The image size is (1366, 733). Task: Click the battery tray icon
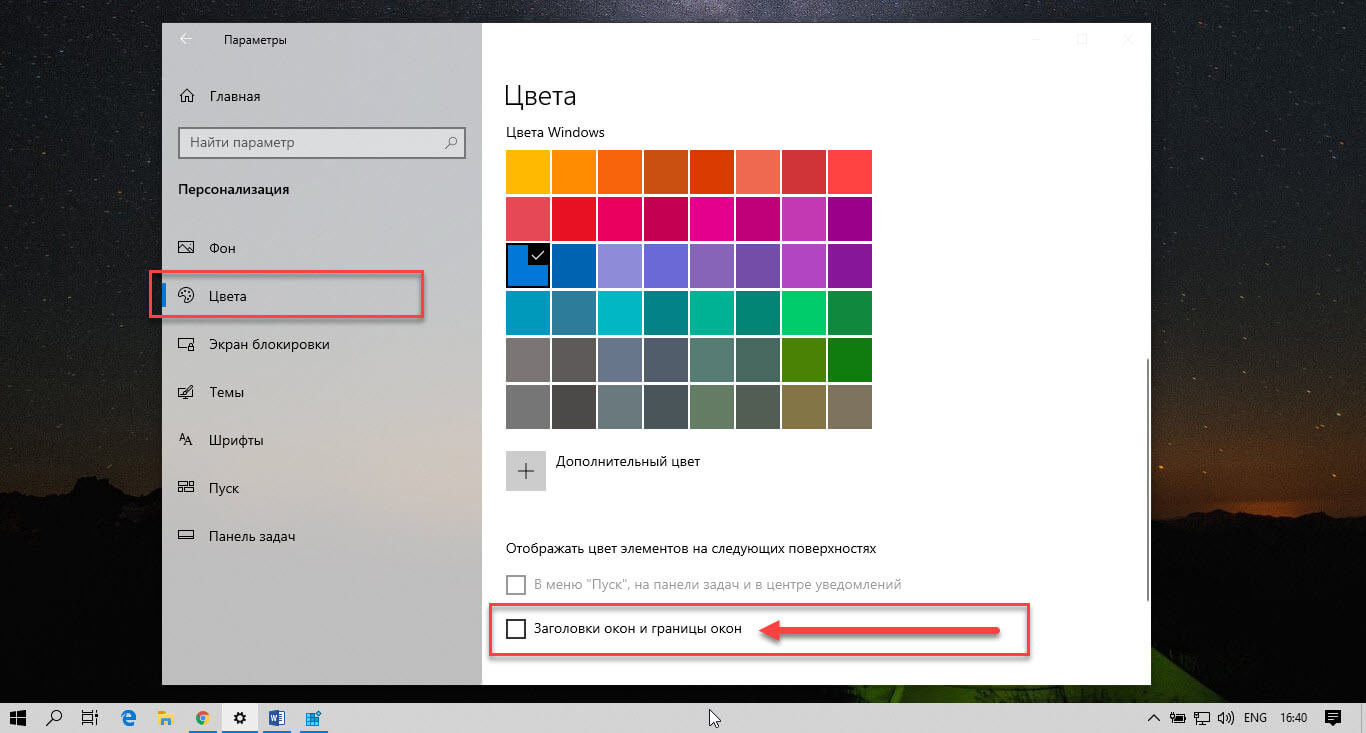tap(1176, 718)
